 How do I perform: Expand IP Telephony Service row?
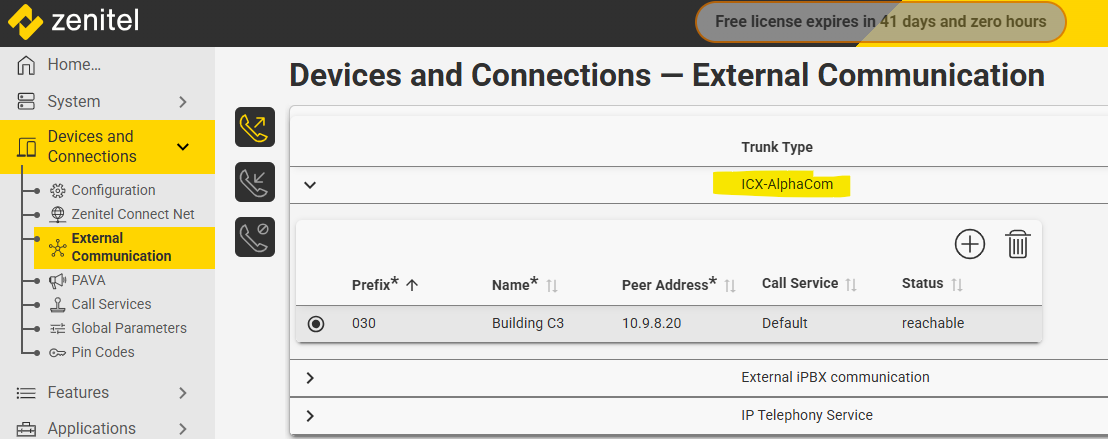click(310, 416)
